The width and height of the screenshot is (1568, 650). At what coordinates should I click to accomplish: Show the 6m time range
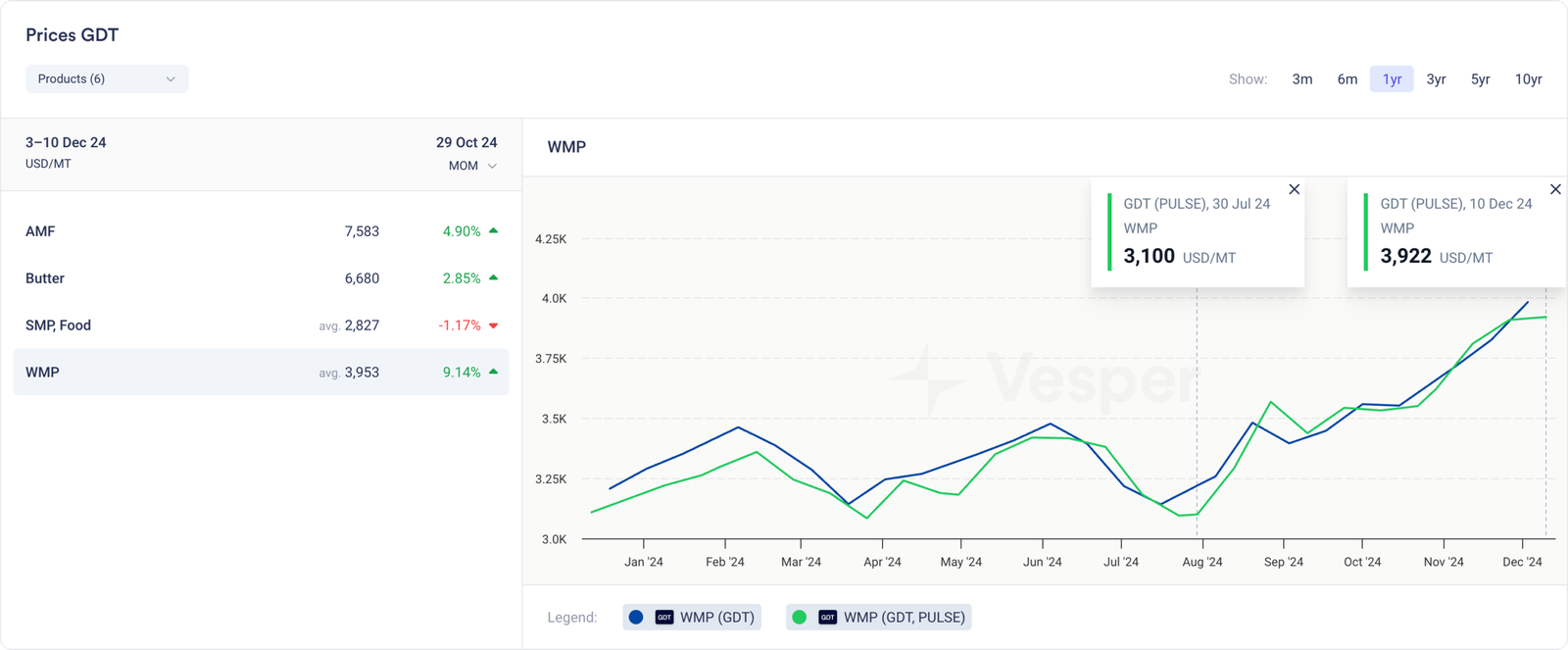1347,79
